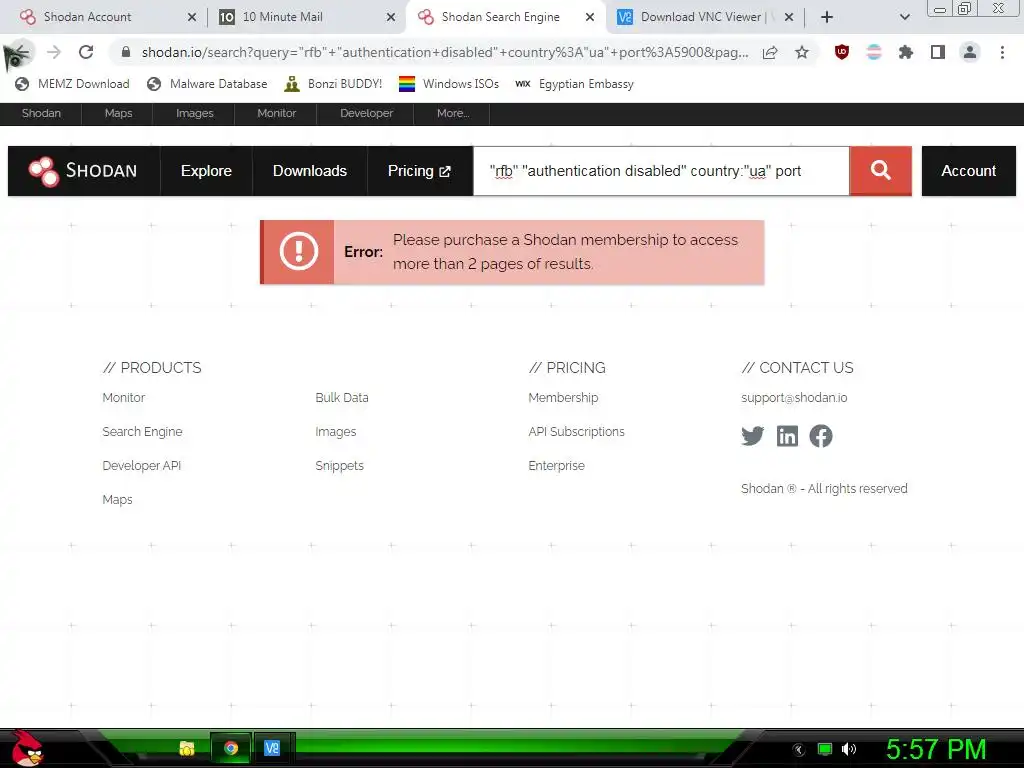The height and width of the screenshot is (768, 1024).
Task: Click the share page icon in address bar
Action: point(770,52)
